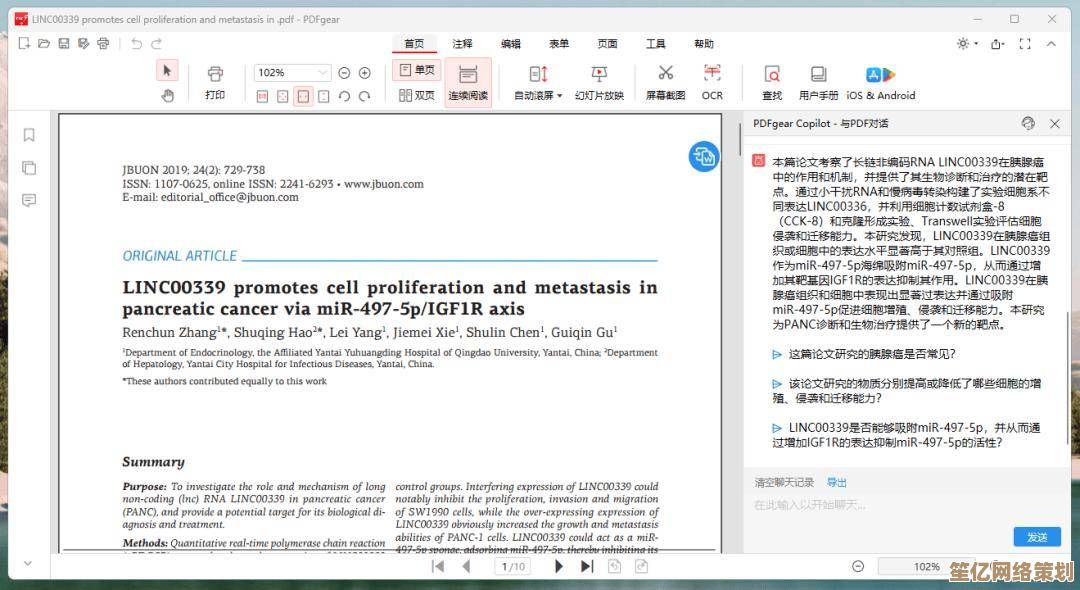Ask suggested question 该论文研究的物质分别提高或降低
The width and height of the screenshot is (1080, 590).
[x=906, y=390]
